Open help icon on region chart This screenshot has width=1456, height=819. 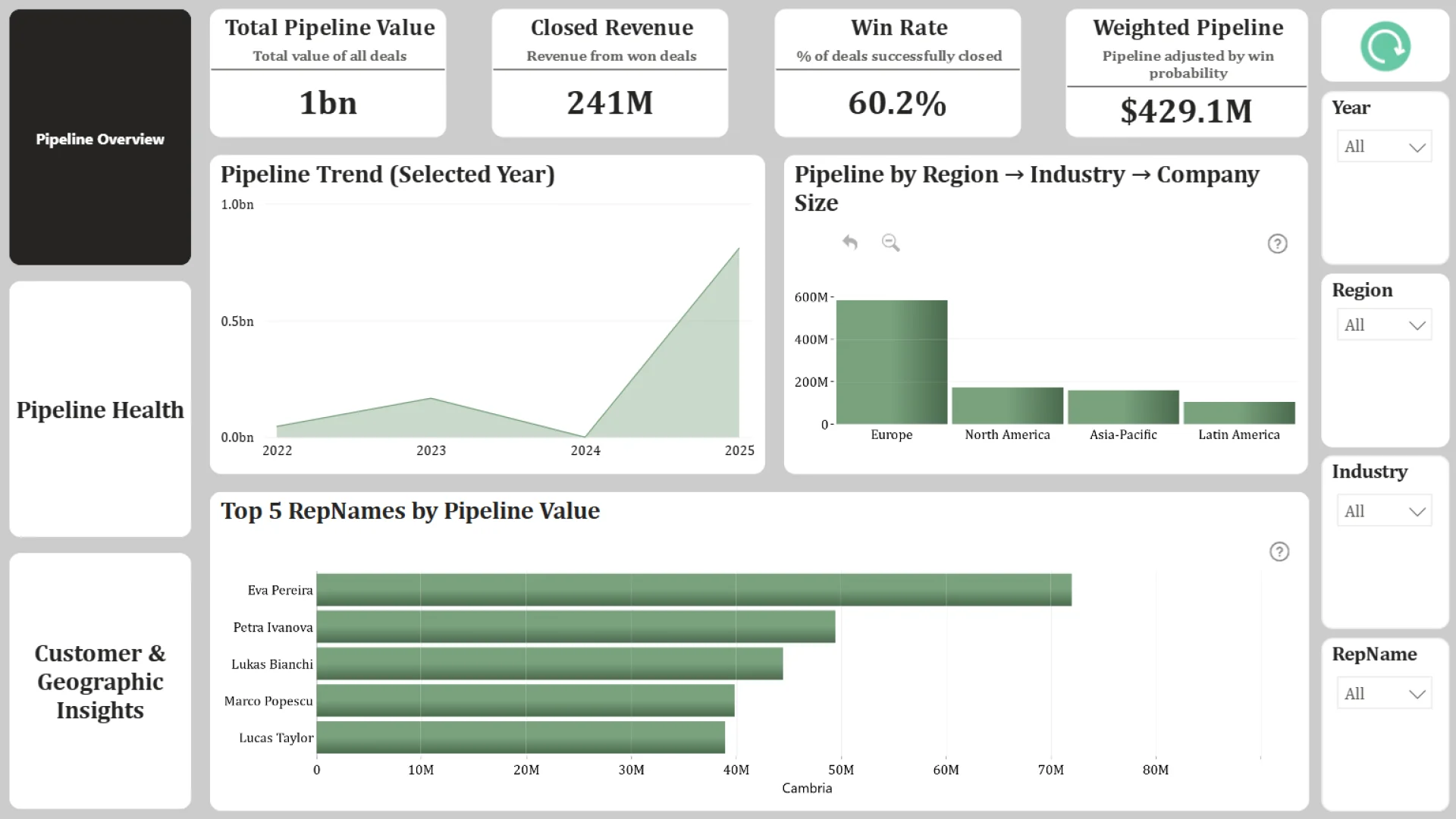pyautogui.click(x=1277, y=243)
